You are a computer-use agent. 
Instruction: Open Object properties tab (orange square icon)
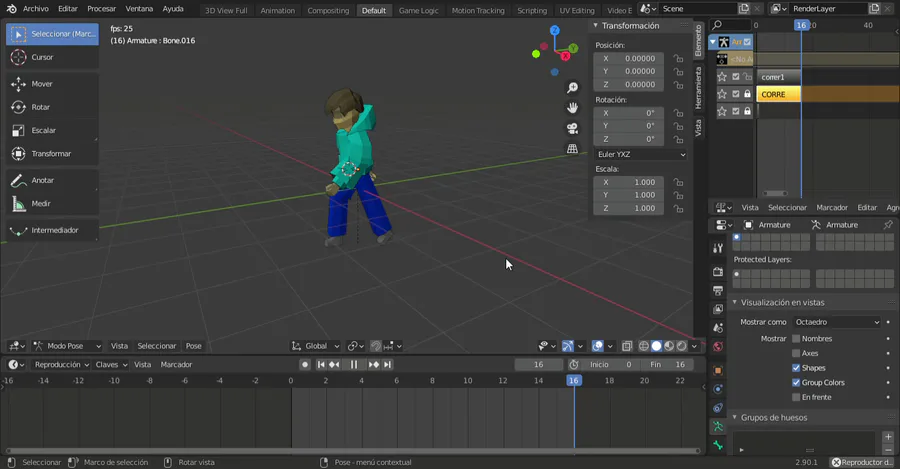(718, 370)
